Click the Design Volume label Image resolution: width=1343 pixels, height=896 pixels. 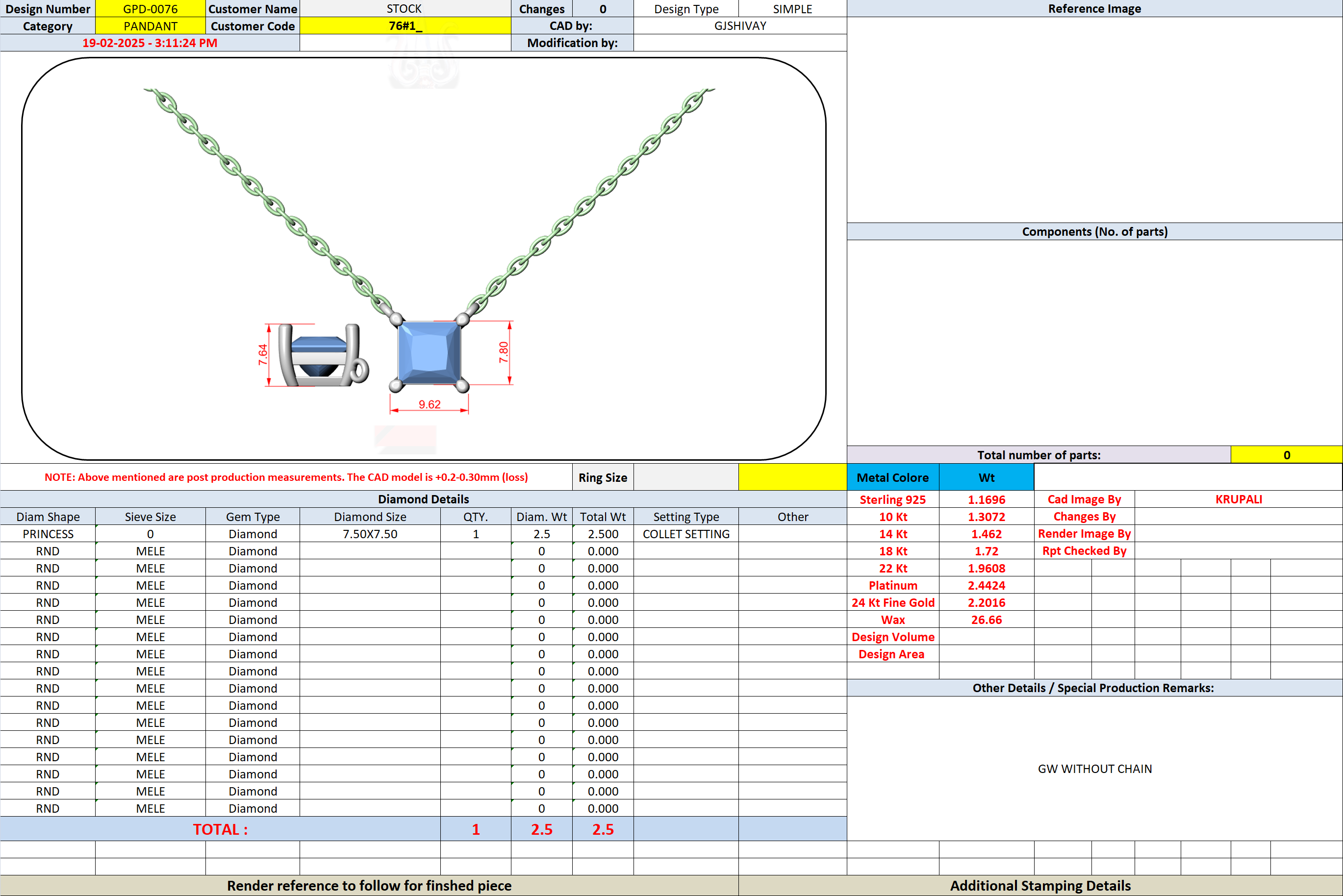[893, 637]
